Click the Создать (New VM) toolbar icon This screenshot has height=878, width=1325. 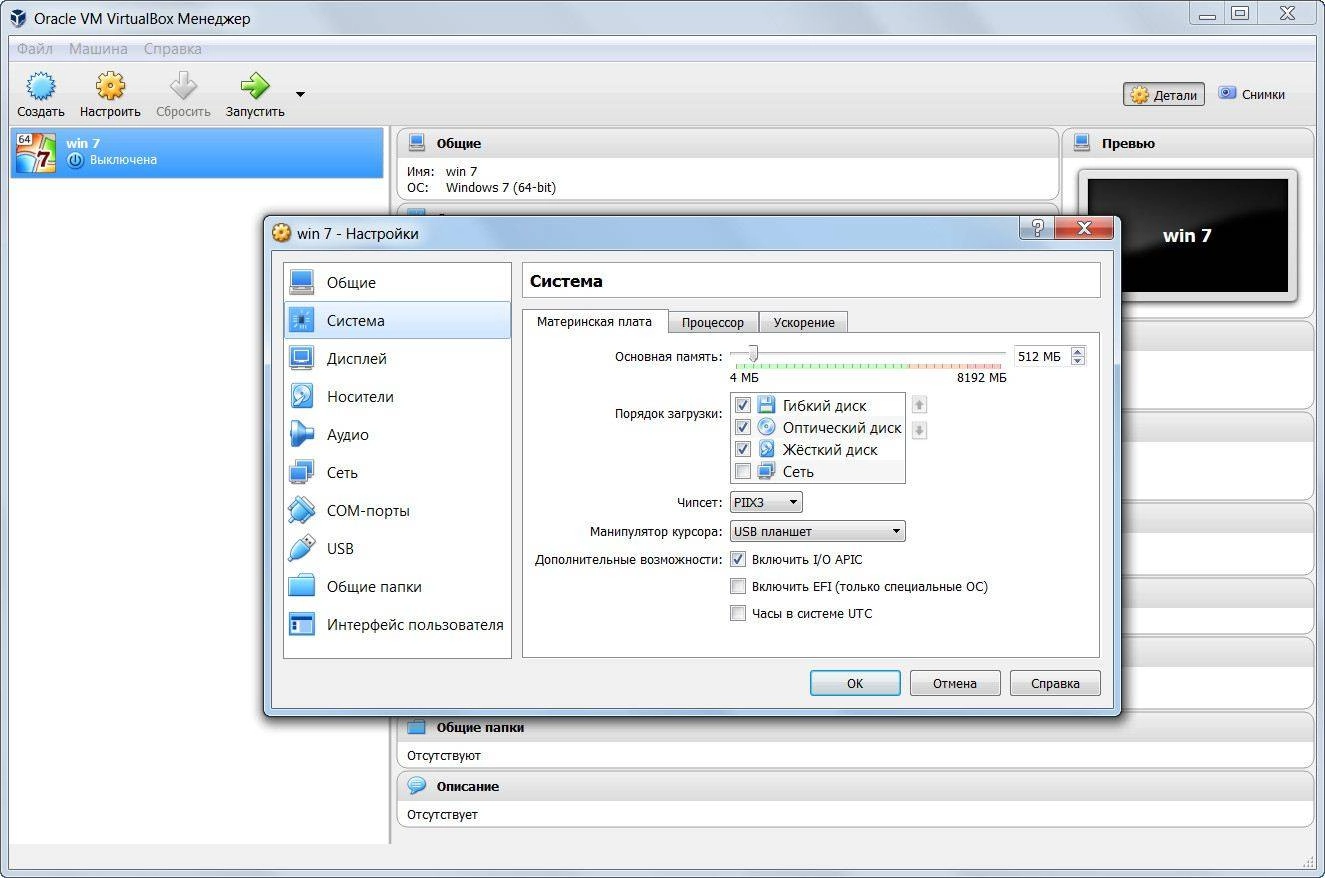tap(40, 86)
